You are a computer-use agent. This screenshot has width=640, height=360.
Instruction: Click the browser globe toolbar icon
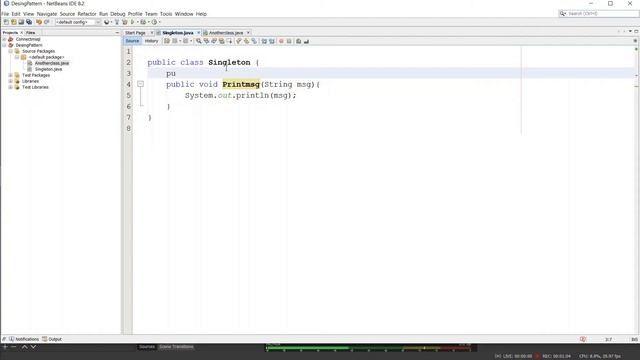click(x=106, y=22)
